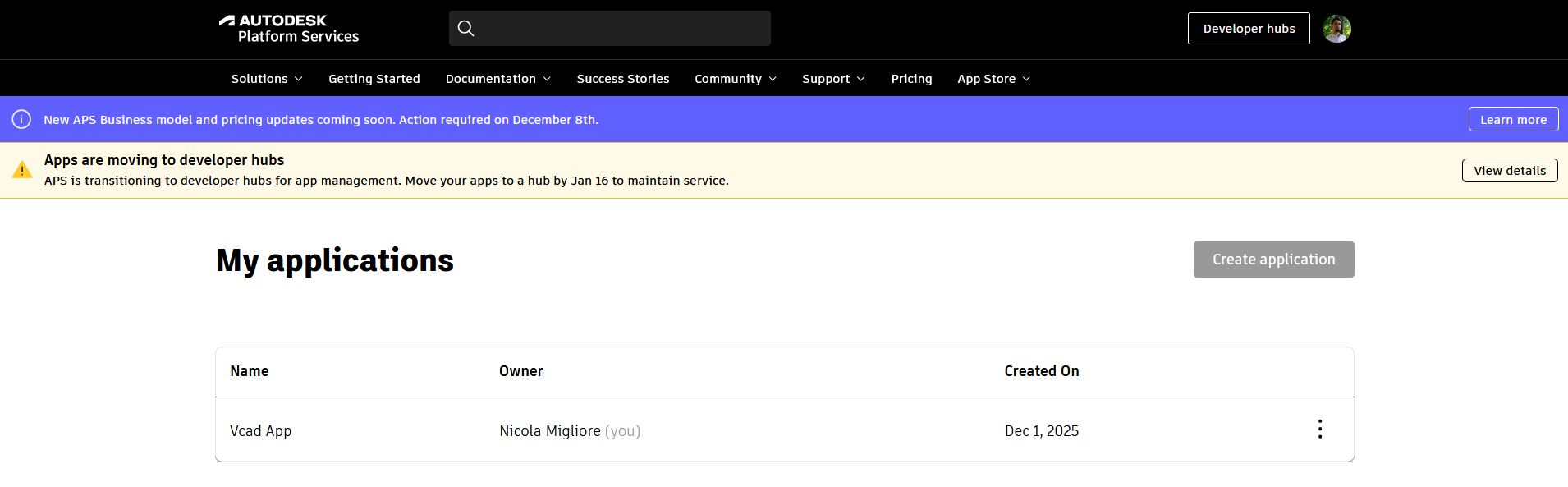The image size is (1568, 487).
Task: Open the Vcad App three-dot menu
Action: (1319, 430)
